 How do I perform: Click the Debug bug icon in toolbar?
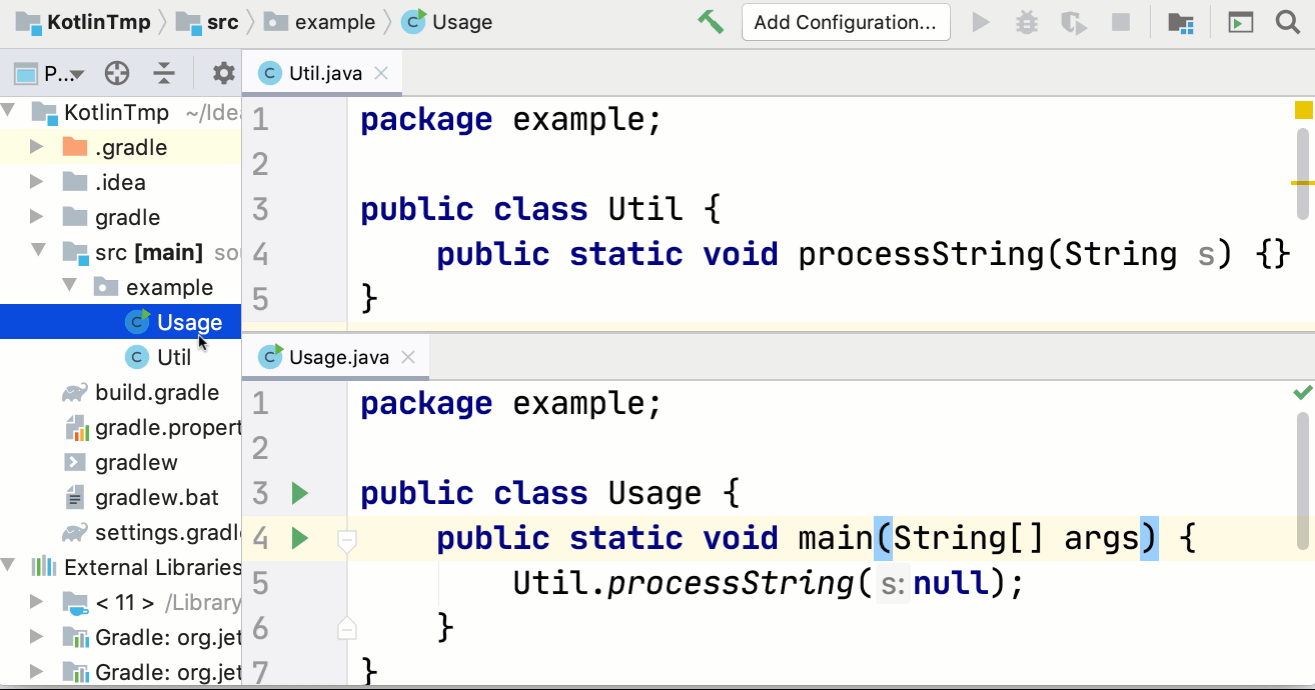pyautogui.click(x=1026, y=21)
